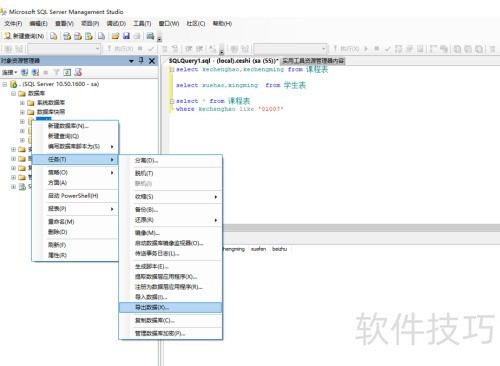Click the Filter funnel icon in Object Explorer

click(56, 72)
